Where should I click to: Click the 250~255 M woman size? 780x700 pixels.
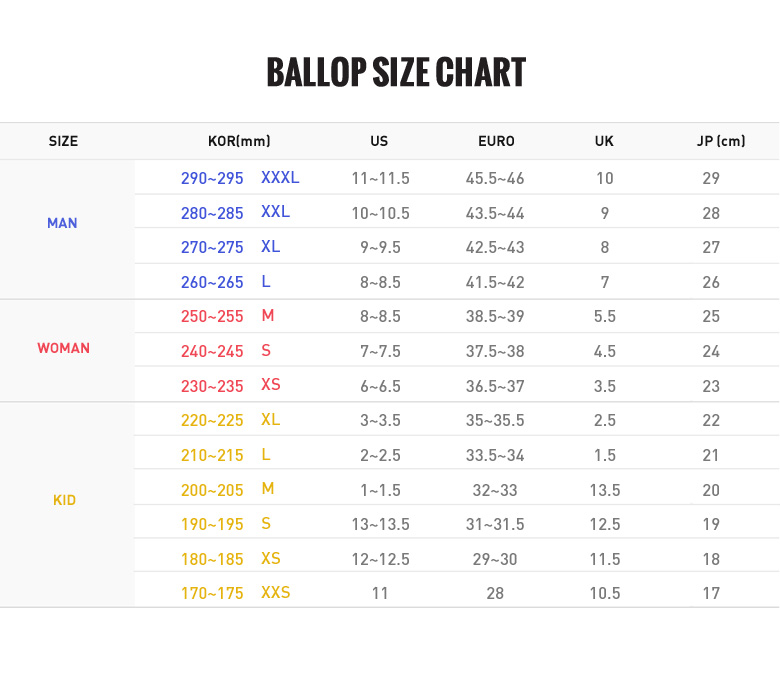click(x=227, y=316)
